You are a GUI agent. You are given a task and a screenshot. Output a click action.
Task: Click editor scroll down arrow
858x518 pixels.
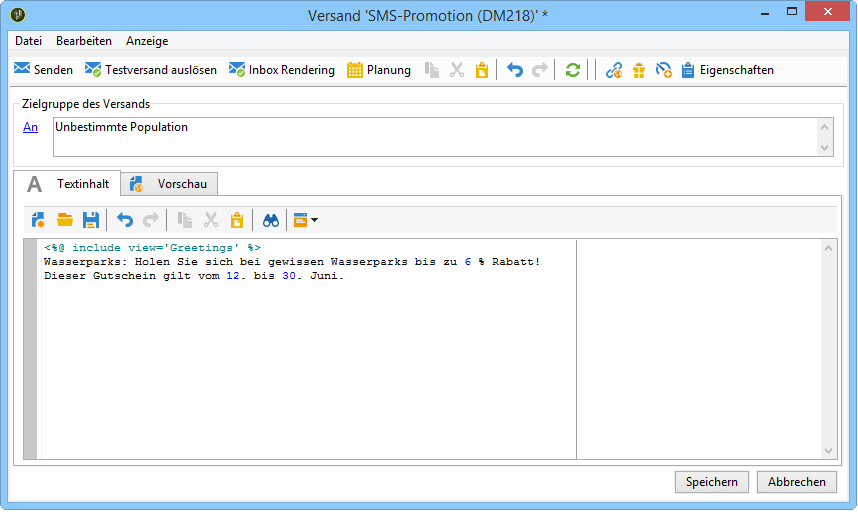(x=828, y=451)
